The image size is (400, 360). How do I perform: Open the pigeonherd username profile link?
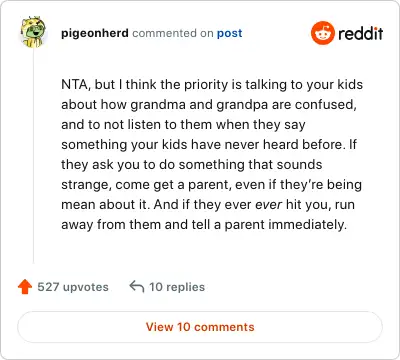click(x=95, y=33)
